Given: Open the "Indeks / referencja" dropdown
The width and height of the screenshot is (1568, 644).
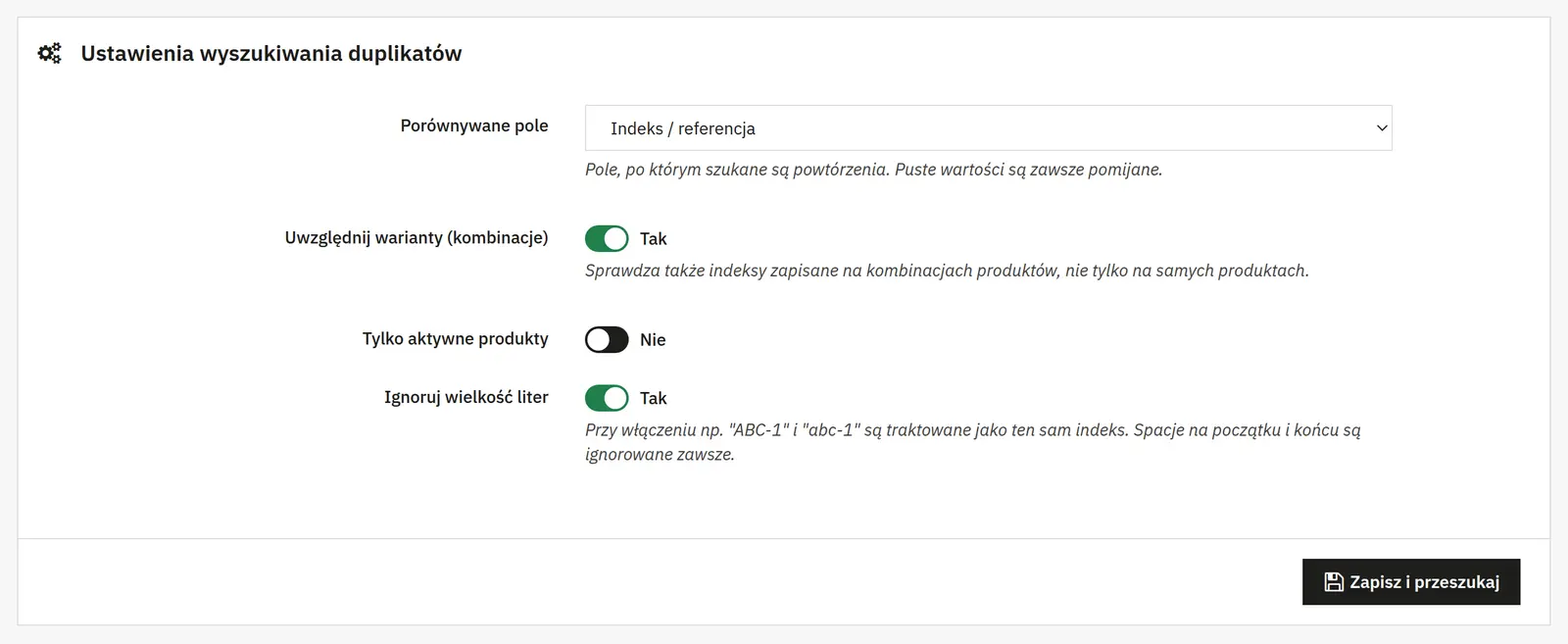Looking at the screenshot, I should tap(988, 128).
